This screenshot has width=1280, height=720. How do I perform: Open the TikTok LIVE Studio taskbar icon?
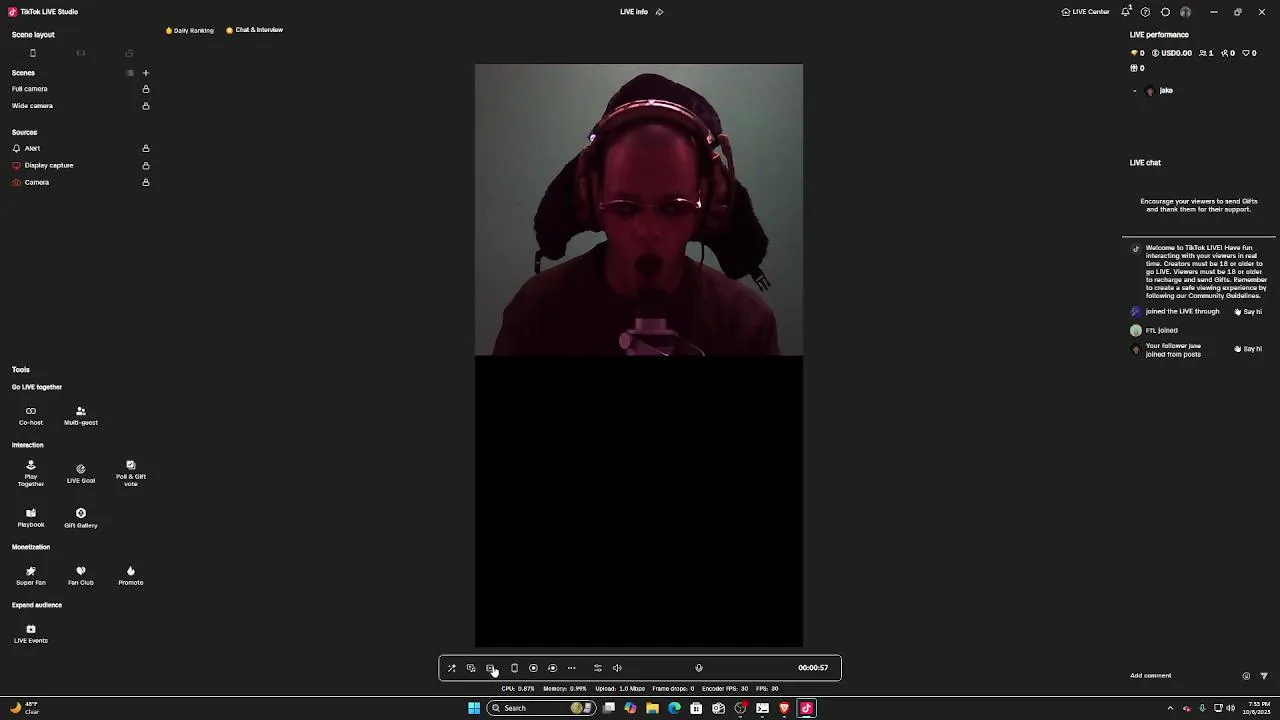coord(806,708)
